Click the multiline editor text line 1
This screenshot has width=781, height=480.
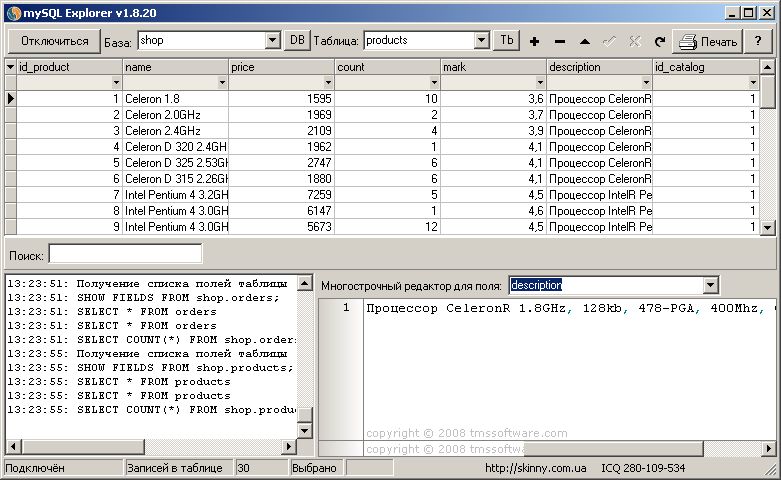click(x=570, y=308)
